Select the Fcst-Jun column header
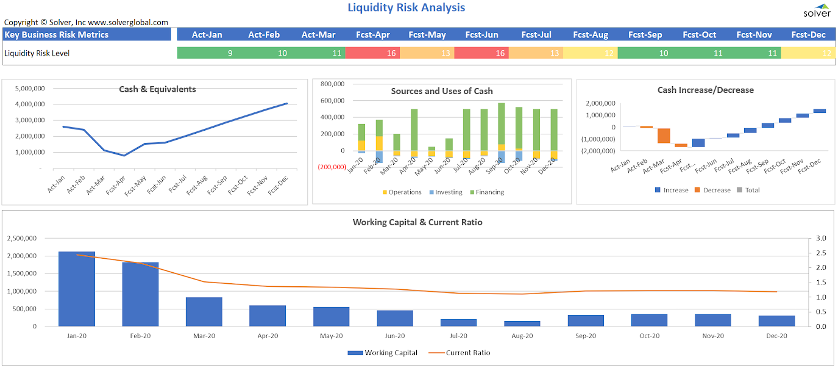Screen dimensions: 838x372 coord(482,35)
